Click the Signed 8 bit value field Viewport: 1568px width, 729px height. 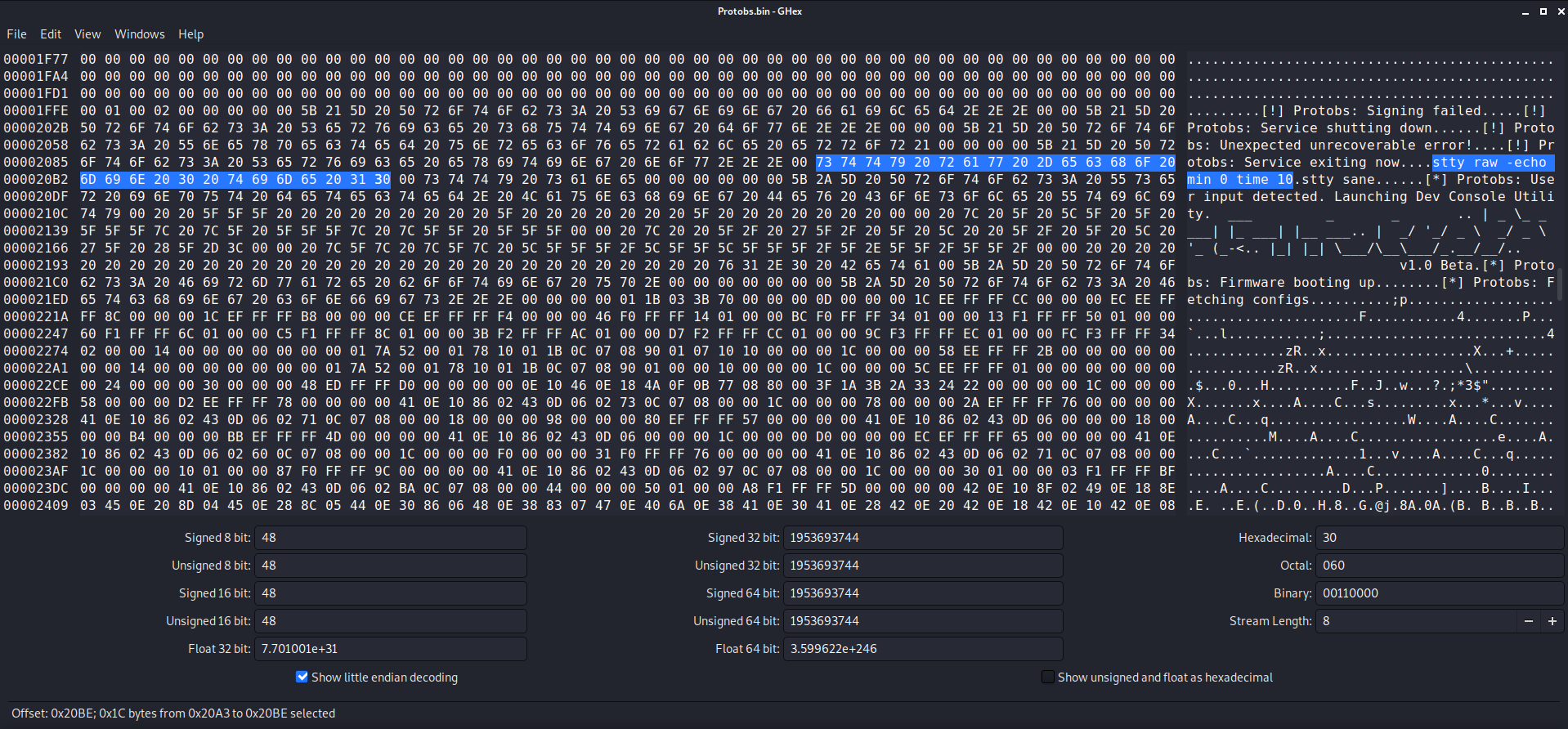(x=391, y=538)
